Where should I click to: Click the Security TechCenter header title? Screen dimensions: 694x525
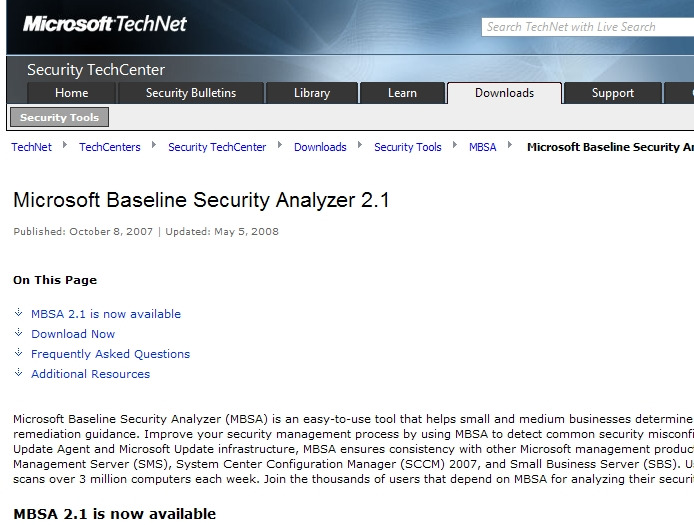tap(96, 69)
